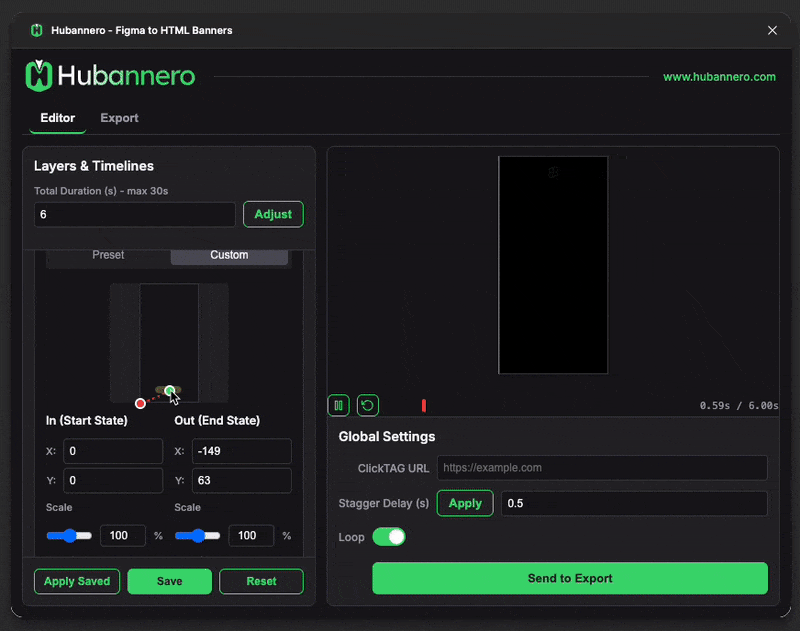Toggle the Loop switch off

(x=389, y=537)
